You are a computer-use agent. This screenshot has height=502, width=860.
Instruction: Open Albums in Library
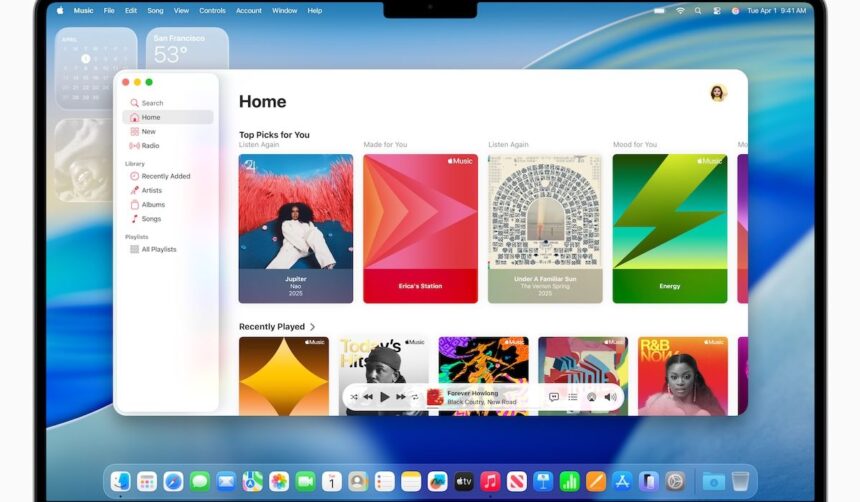148,205
